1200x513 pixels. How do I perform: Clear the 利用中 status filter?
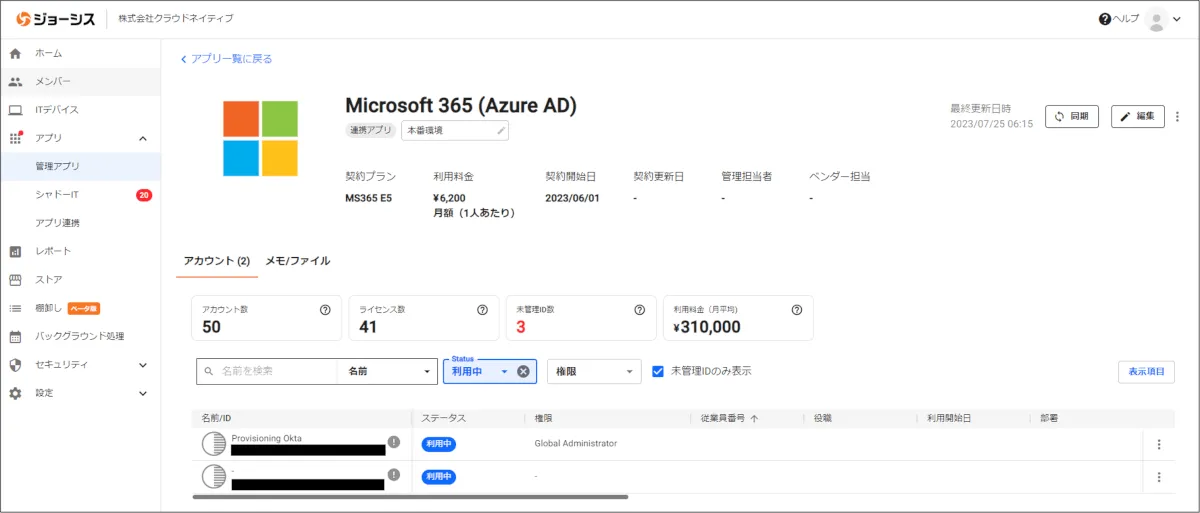tap(523, 372)
